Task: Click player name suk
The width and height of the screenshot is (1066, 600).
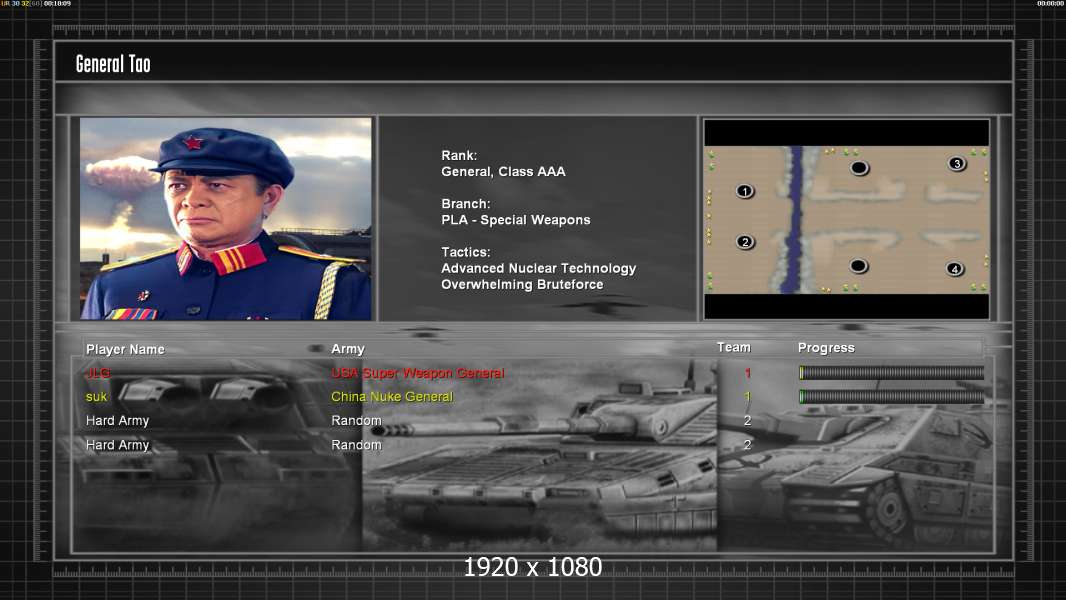Action: coord(97,397)
